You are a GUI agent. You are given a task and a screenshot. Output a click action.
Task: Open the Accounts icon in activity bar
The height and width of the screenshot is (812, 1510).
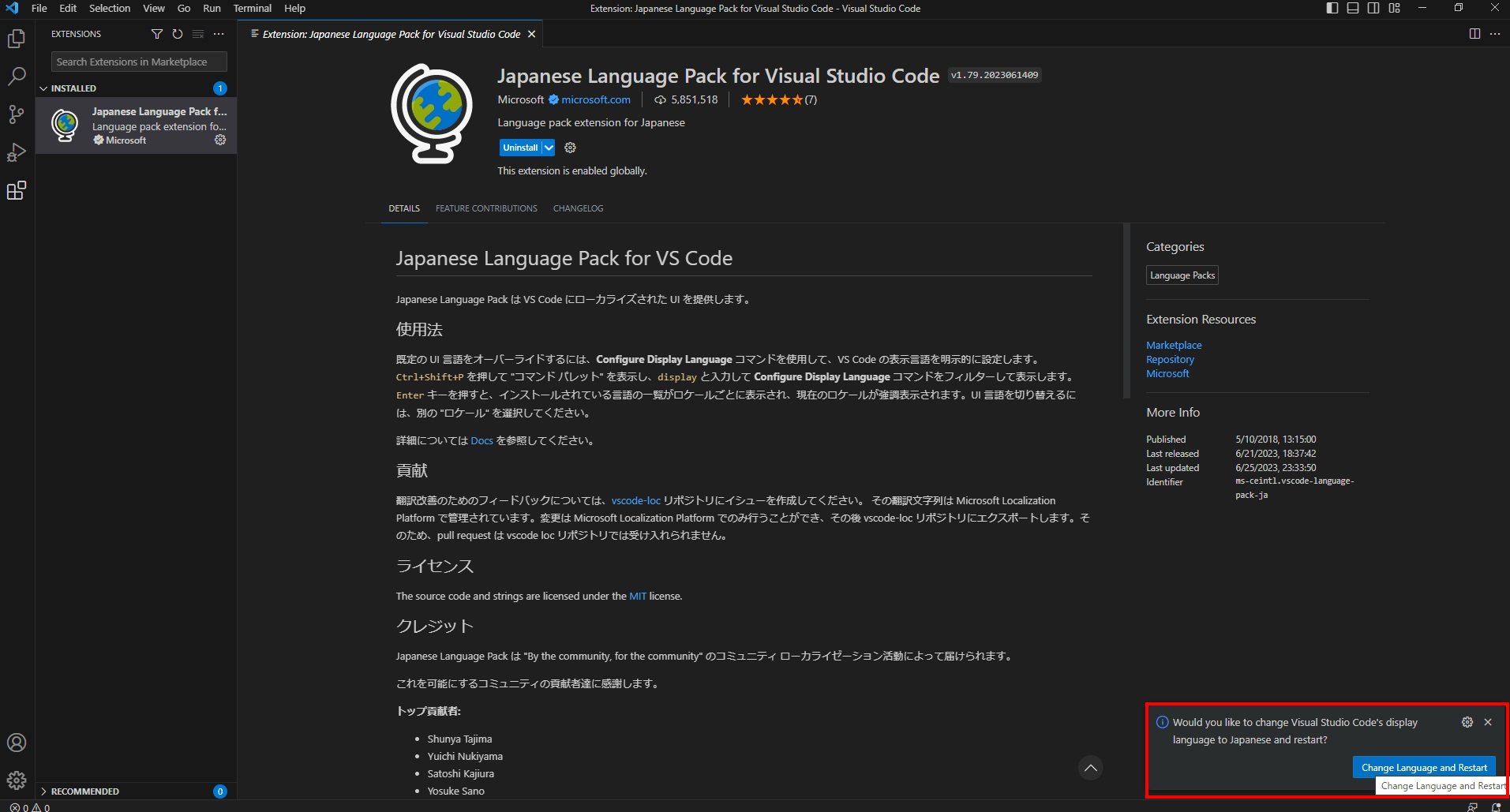click(17, 743)
